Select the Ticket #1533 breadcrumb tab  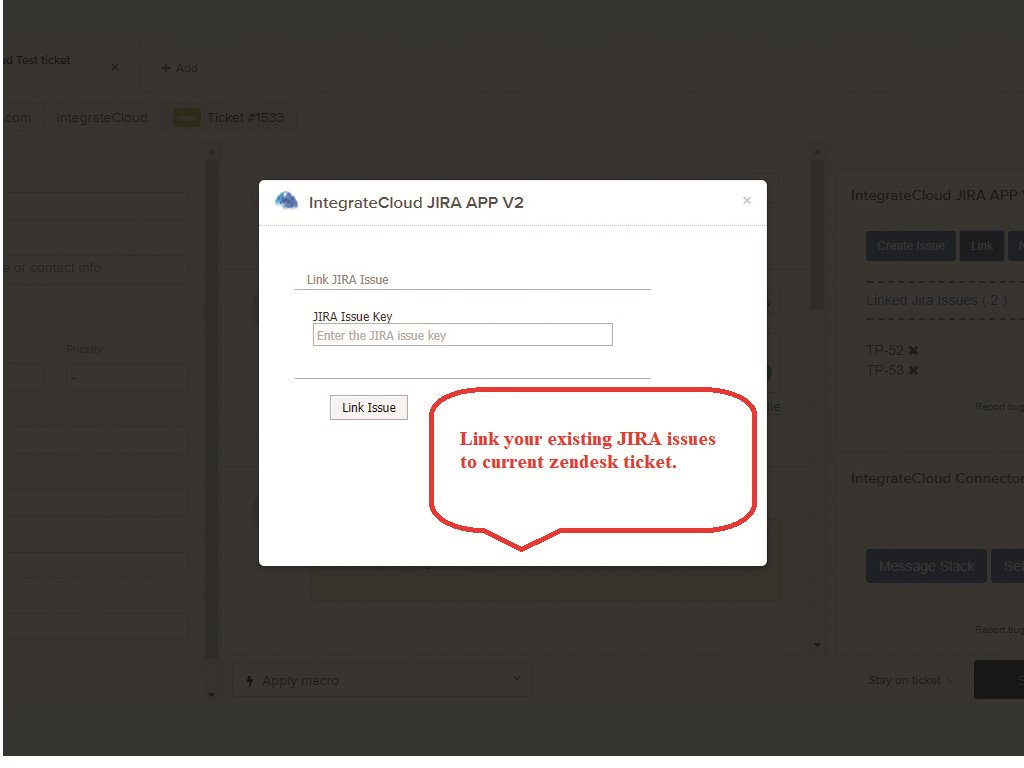pos(245,118)
